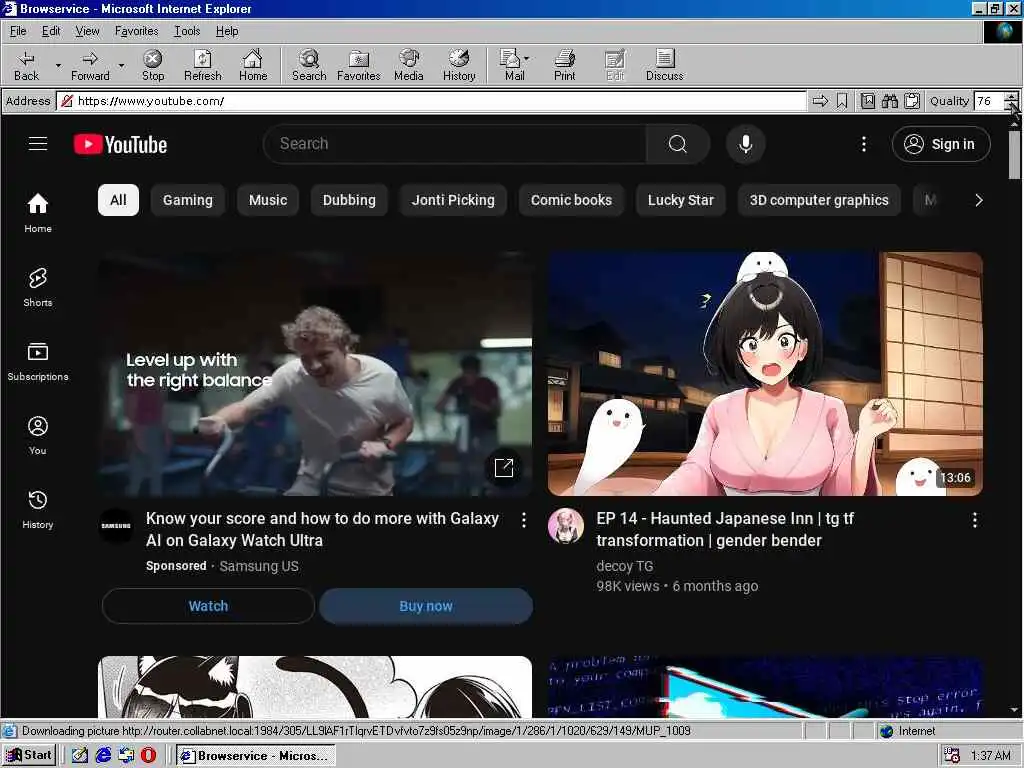Open the Help menu
Viewport: 1024px width, 768px height.
227,31
